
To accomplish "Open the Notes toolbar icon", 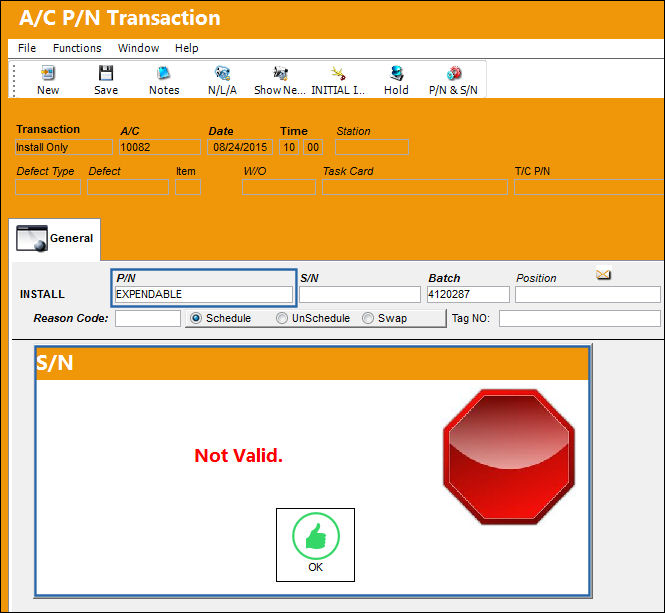I will pyautogui.click(x=164, y=73).
